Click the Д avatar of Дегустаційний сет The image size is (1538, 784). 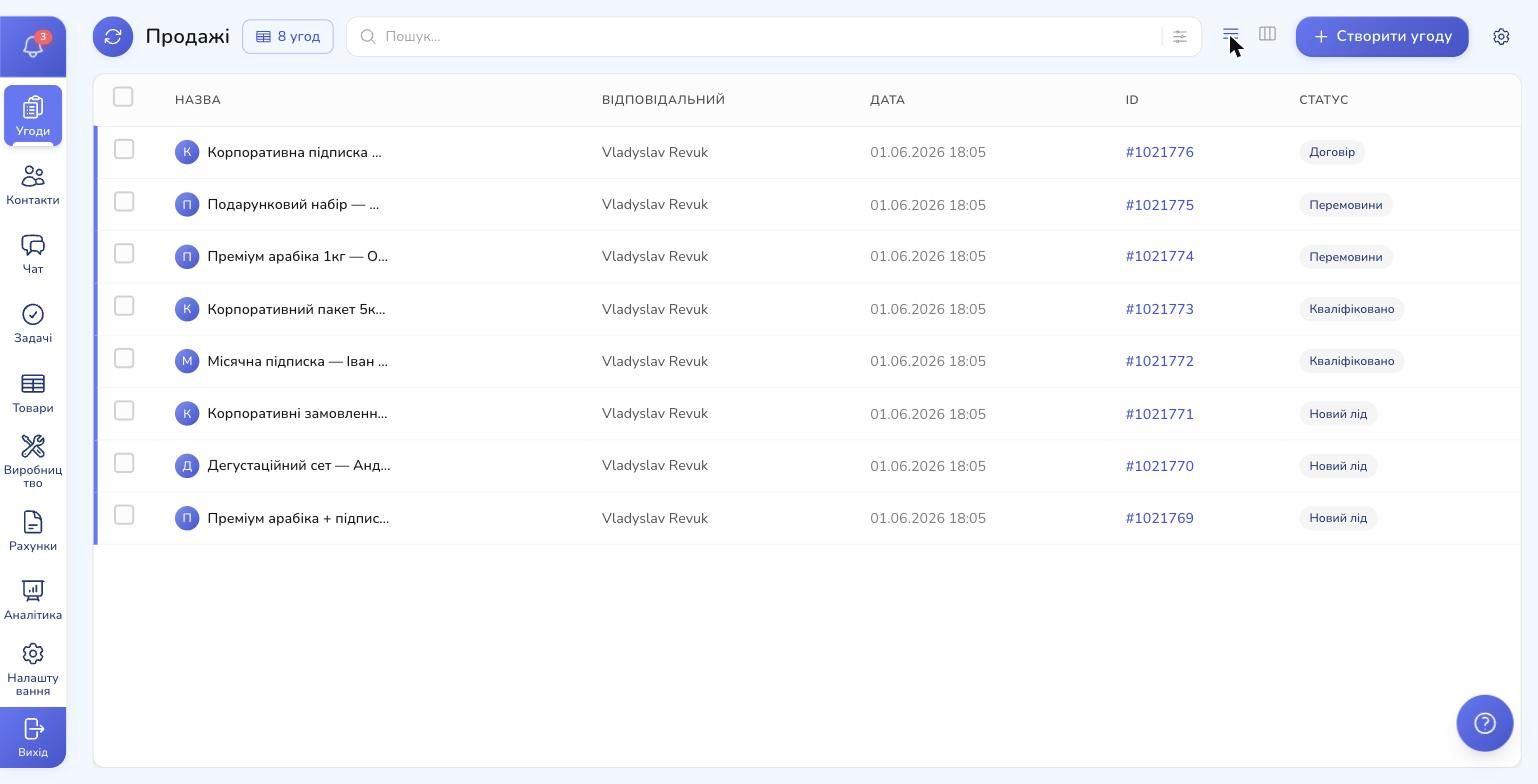tap(187, 466)
